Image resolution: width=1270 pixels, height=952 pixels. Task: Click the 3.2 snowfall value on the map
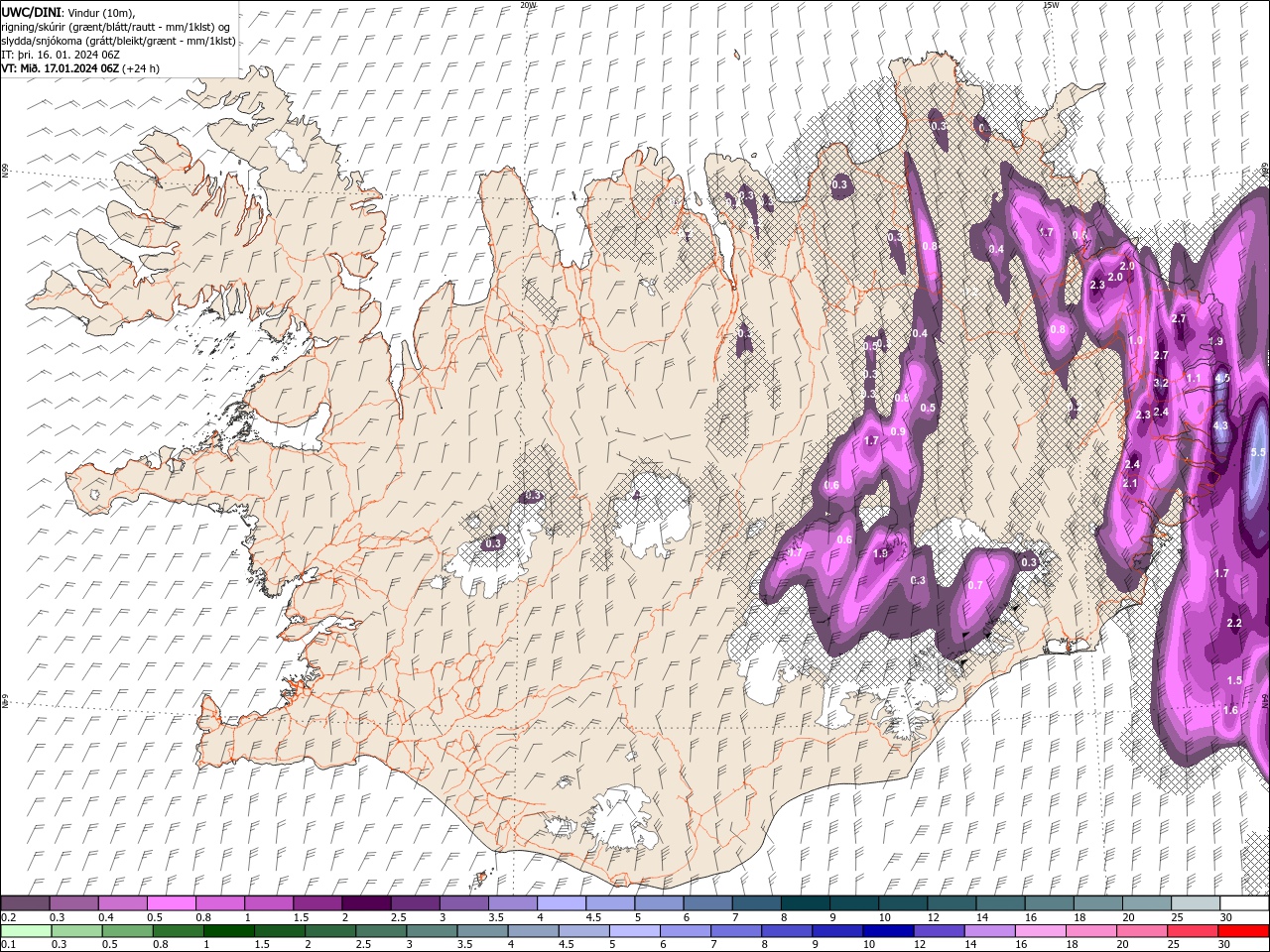pyautogui.click(x=1161, y=382)
